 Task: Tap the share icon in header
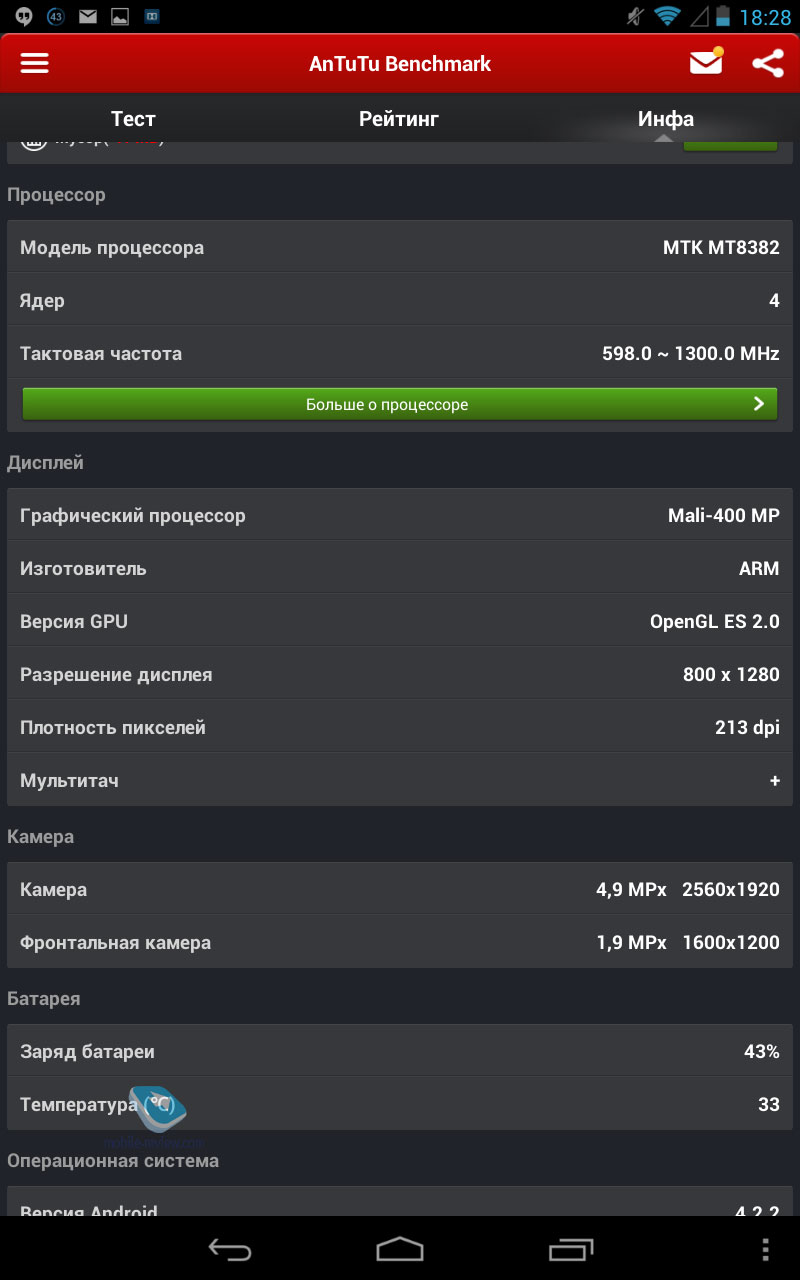pyautogui.click(x=767, y=63)
